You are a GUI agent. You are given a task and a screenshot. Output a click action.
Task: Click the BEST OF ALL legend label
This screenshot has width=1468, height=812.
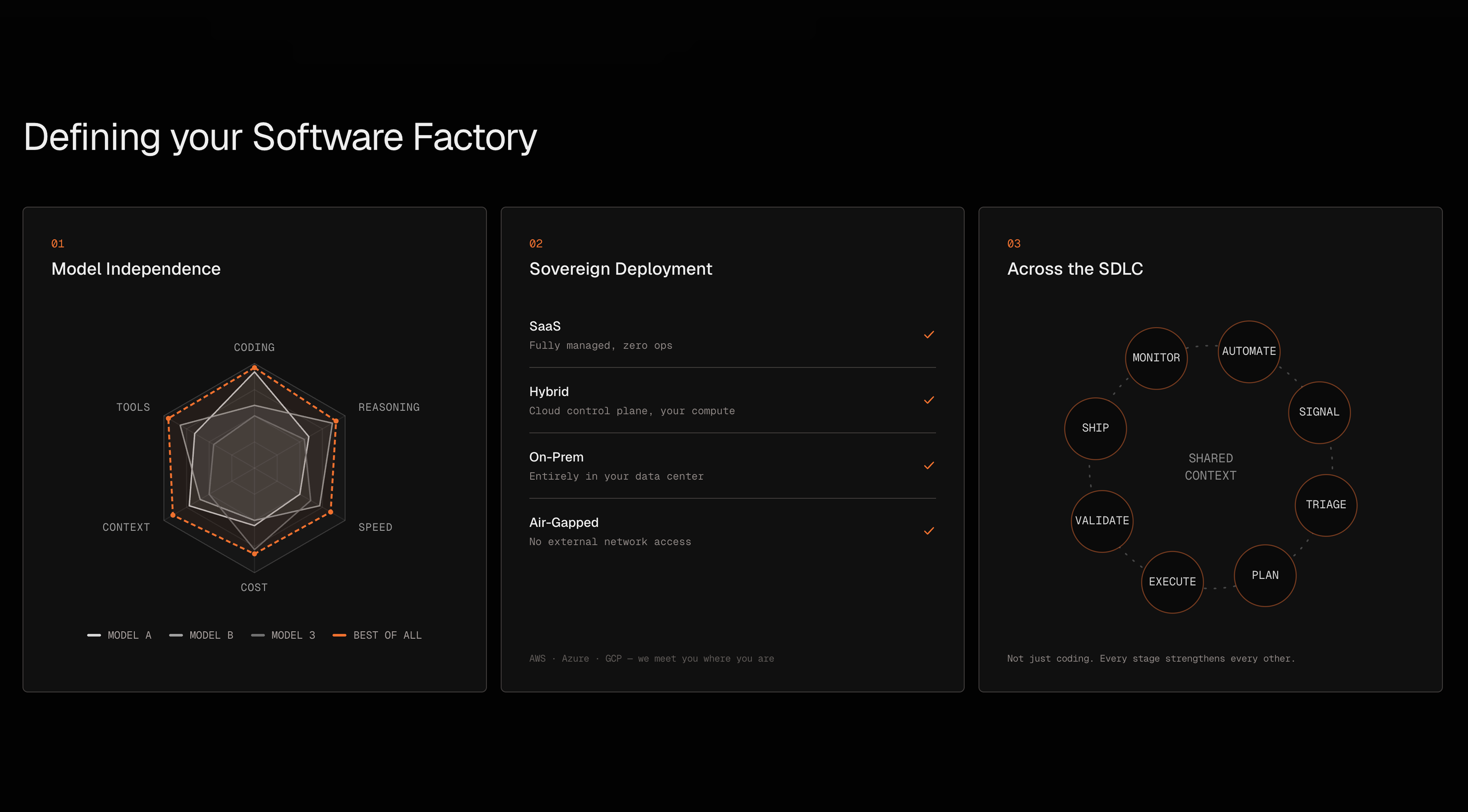pos(388,635)
